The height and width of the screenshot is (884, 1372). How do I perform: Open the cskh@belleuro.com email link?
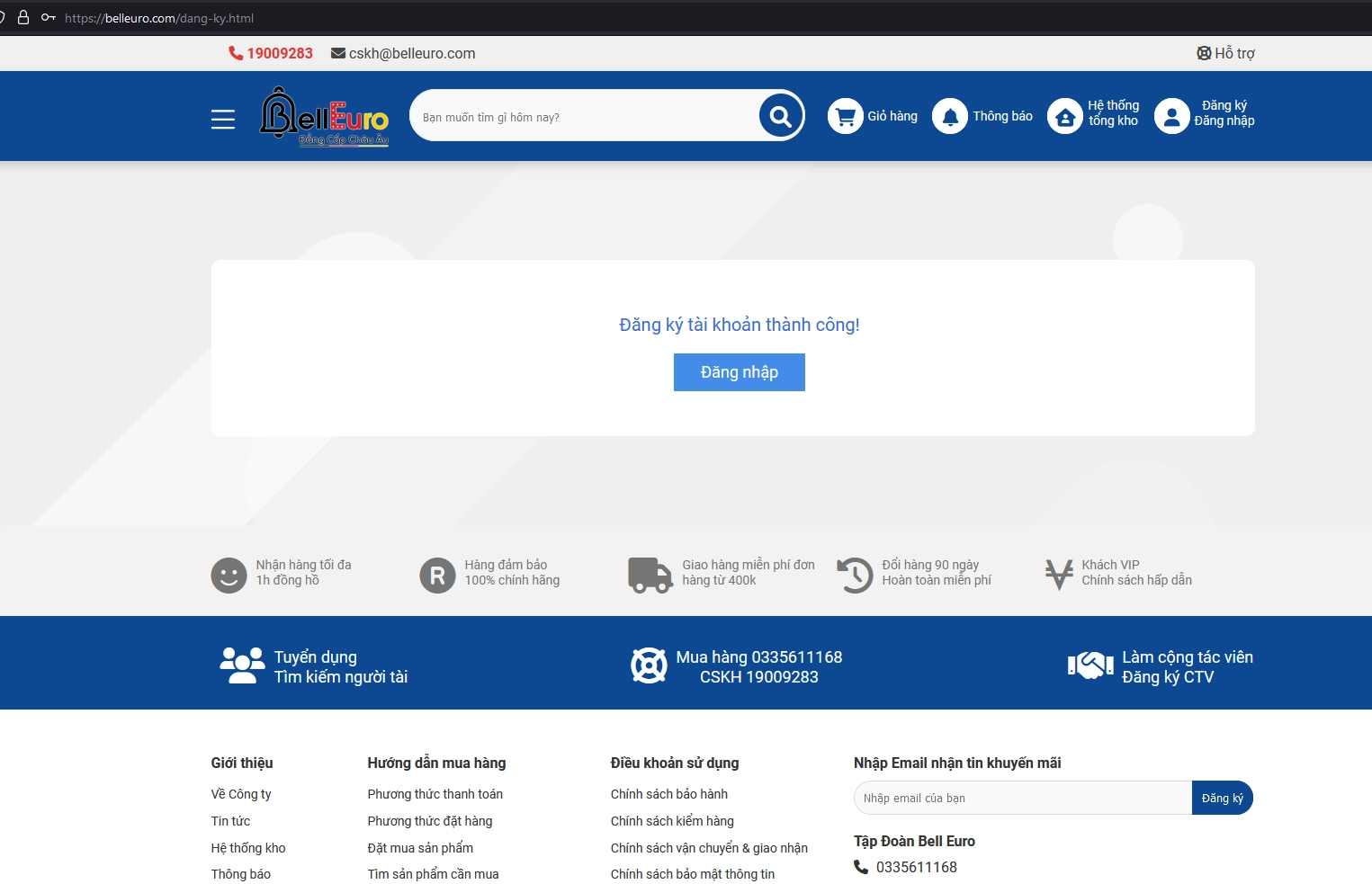[411, 53]
